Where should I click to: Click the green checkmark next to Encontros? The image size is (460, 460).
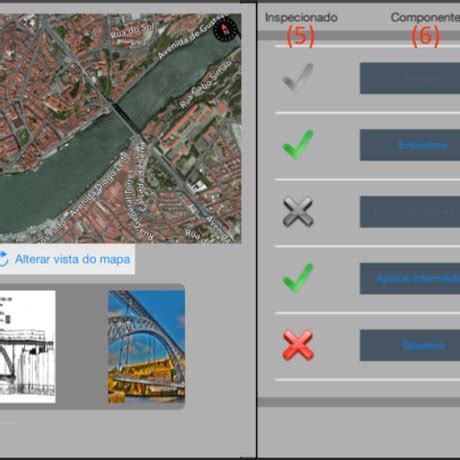coord(298,145)
